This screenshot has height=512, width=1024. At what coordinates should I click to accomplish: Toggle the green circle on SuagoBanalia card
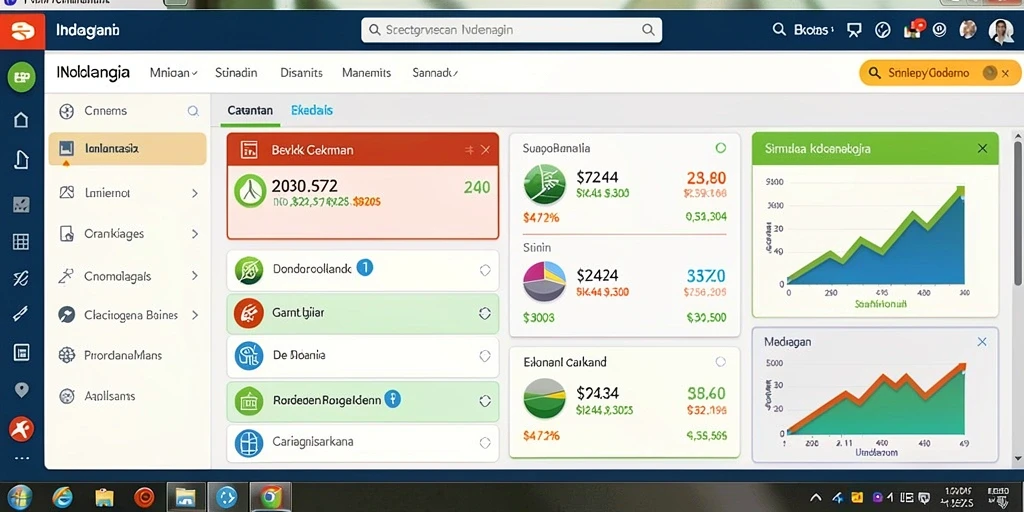pos(720,148)
